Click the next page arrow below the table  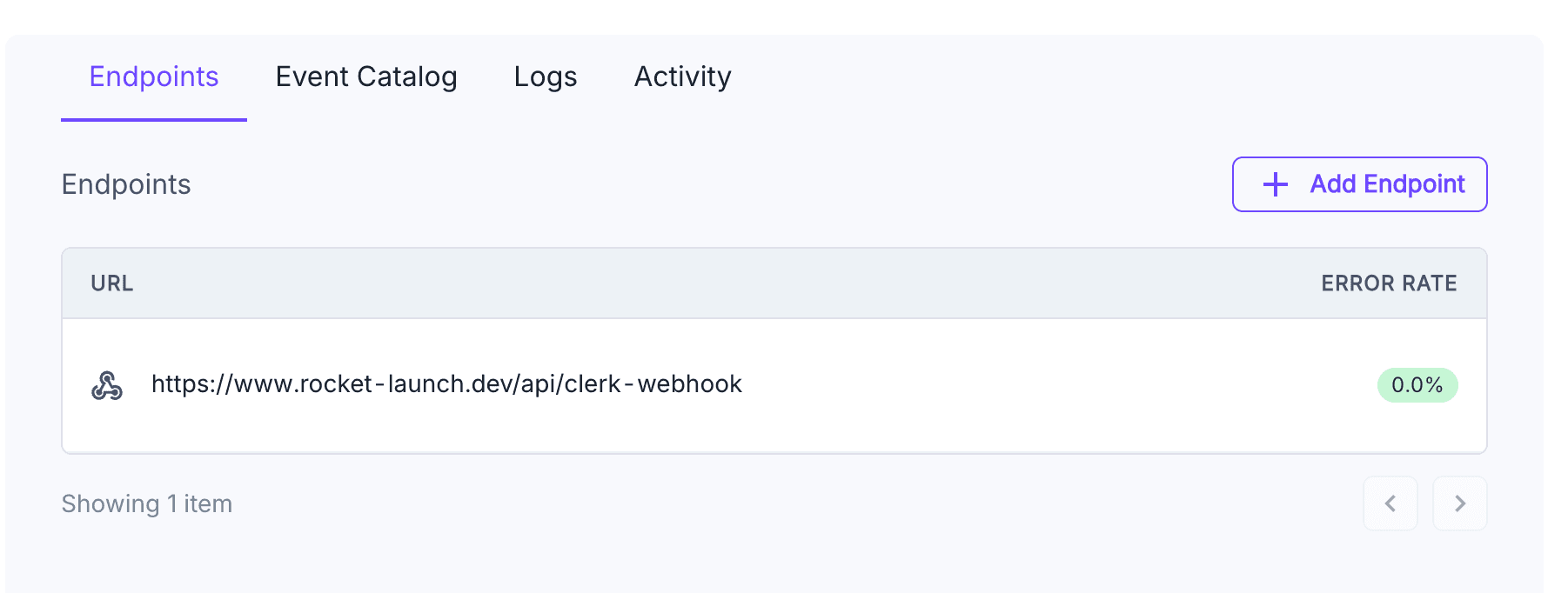pyautogui.click(x=1460, y=503)
